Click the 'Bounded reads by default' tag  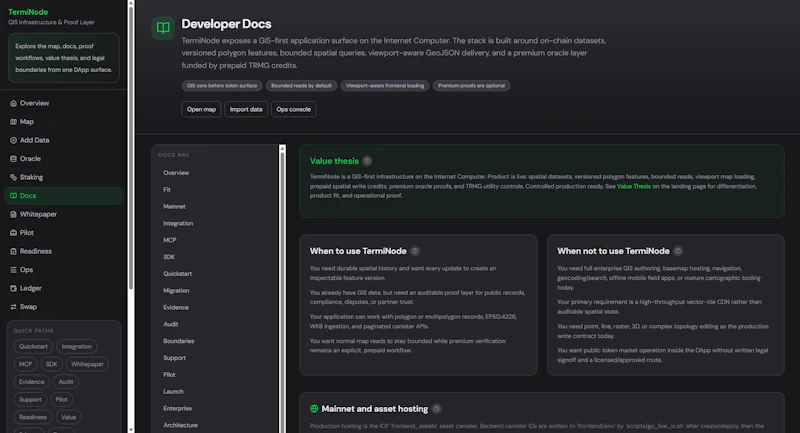[x=301, y=86]
